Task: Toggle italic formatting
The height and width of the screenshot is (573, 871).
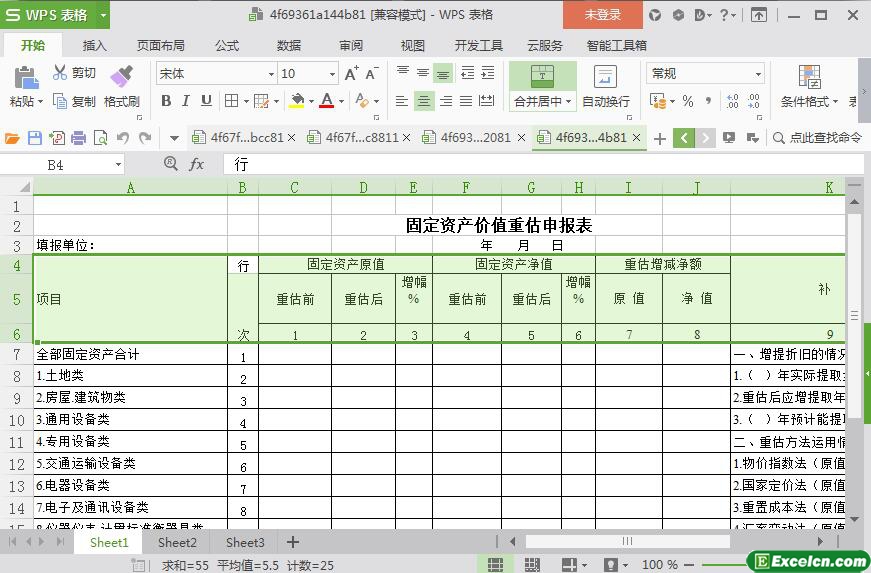Action: point(186,101)
